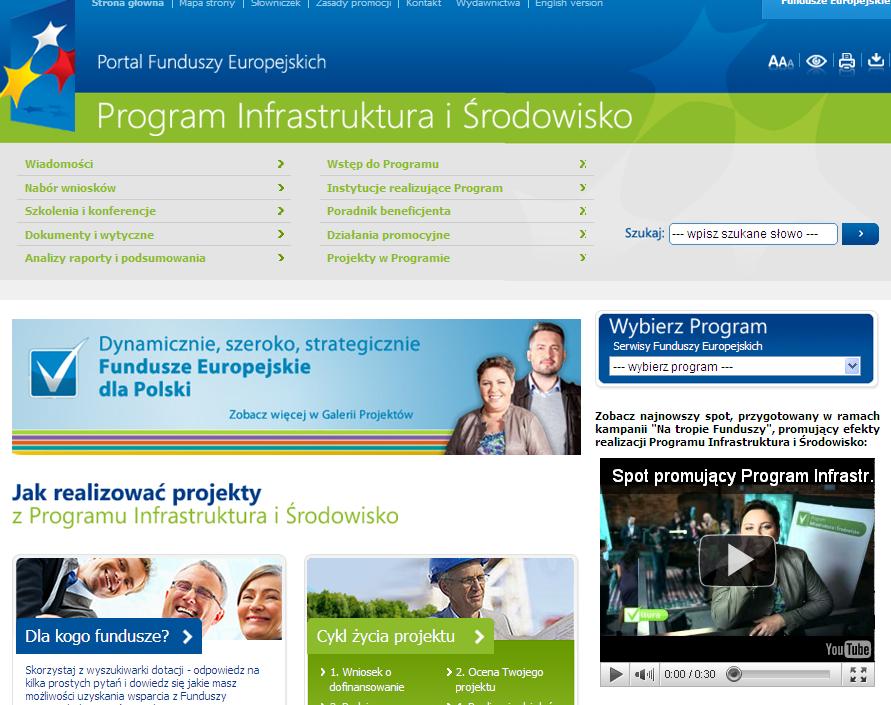The image size is (891, 705).
Task: Open the wybierz program dropdown
Action: (x=734, y=366)
